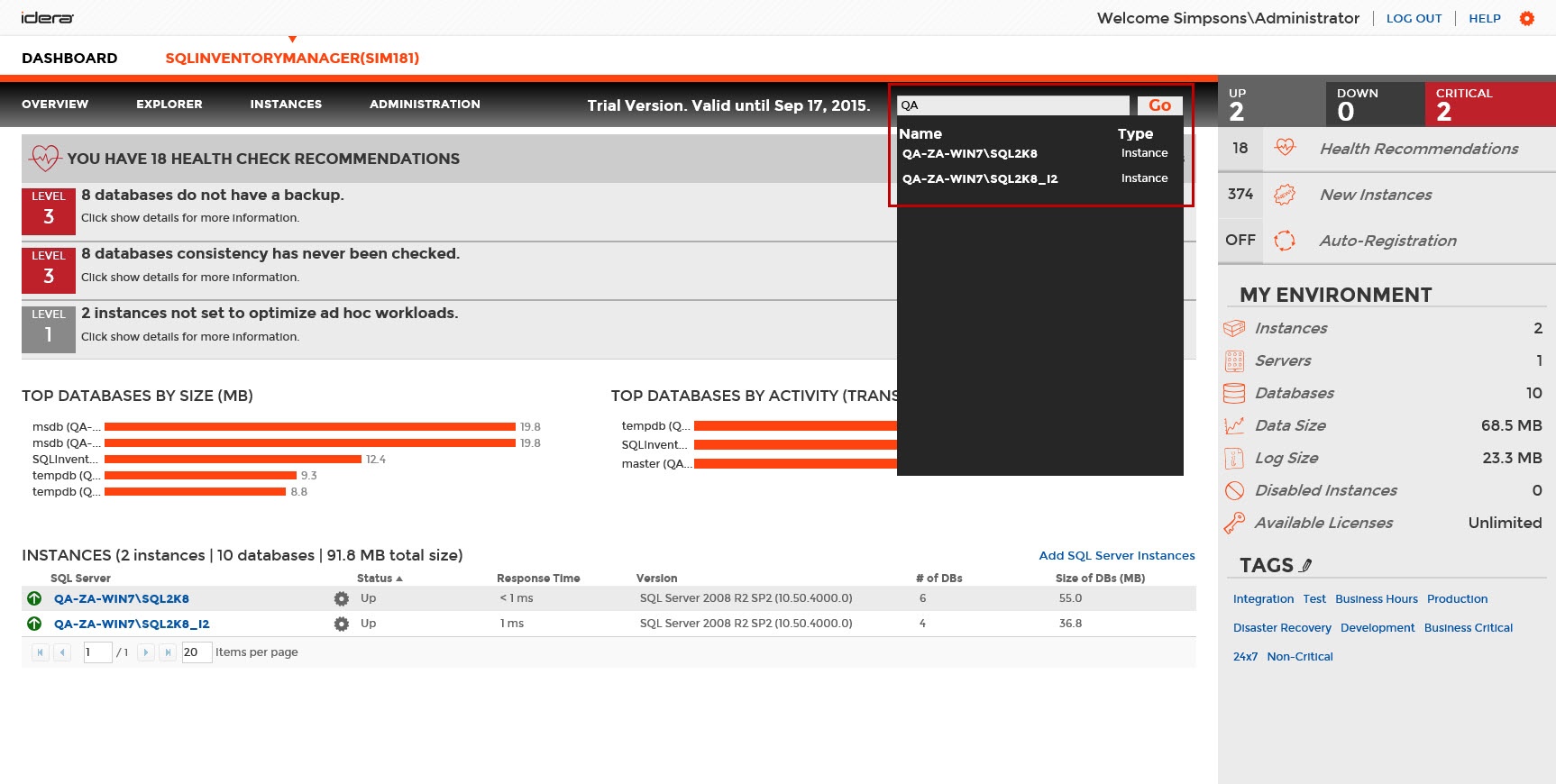Viewport: 1556px width, 784px height.
Task: Click the Production tag
Action: pos(1457,599)
